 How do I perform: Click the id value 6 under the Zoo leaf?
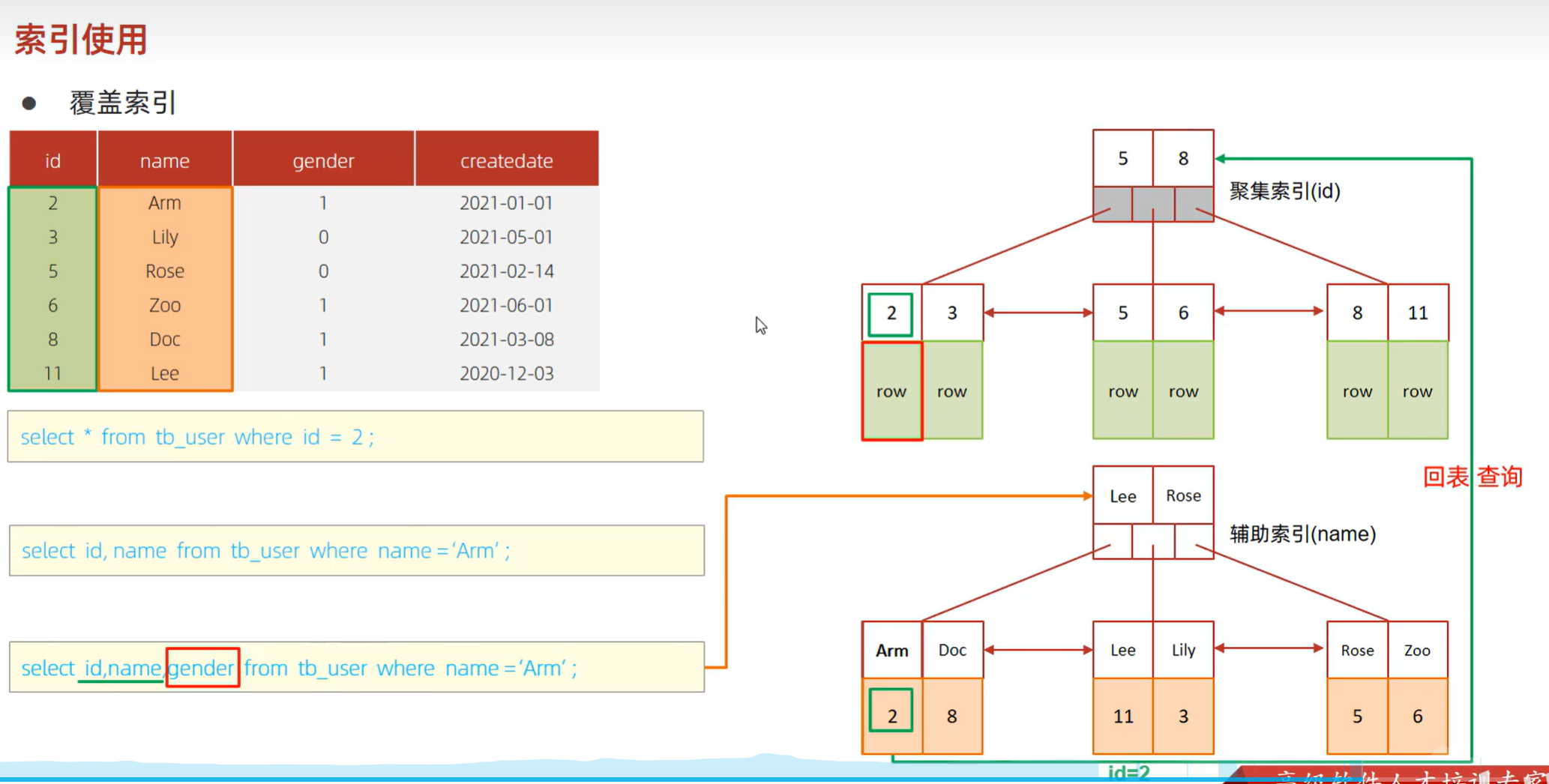click(1418, 716)
